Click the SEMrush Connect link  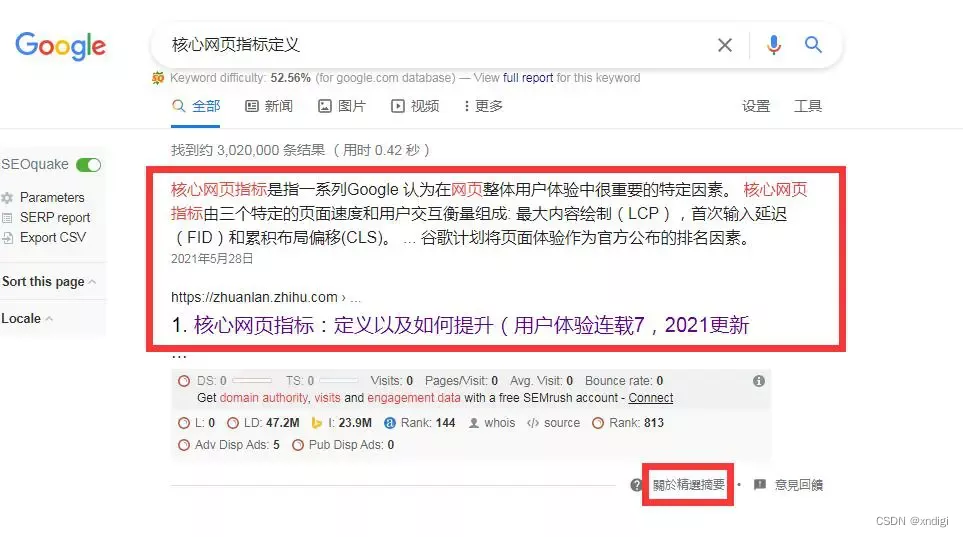tap(650, 398)
